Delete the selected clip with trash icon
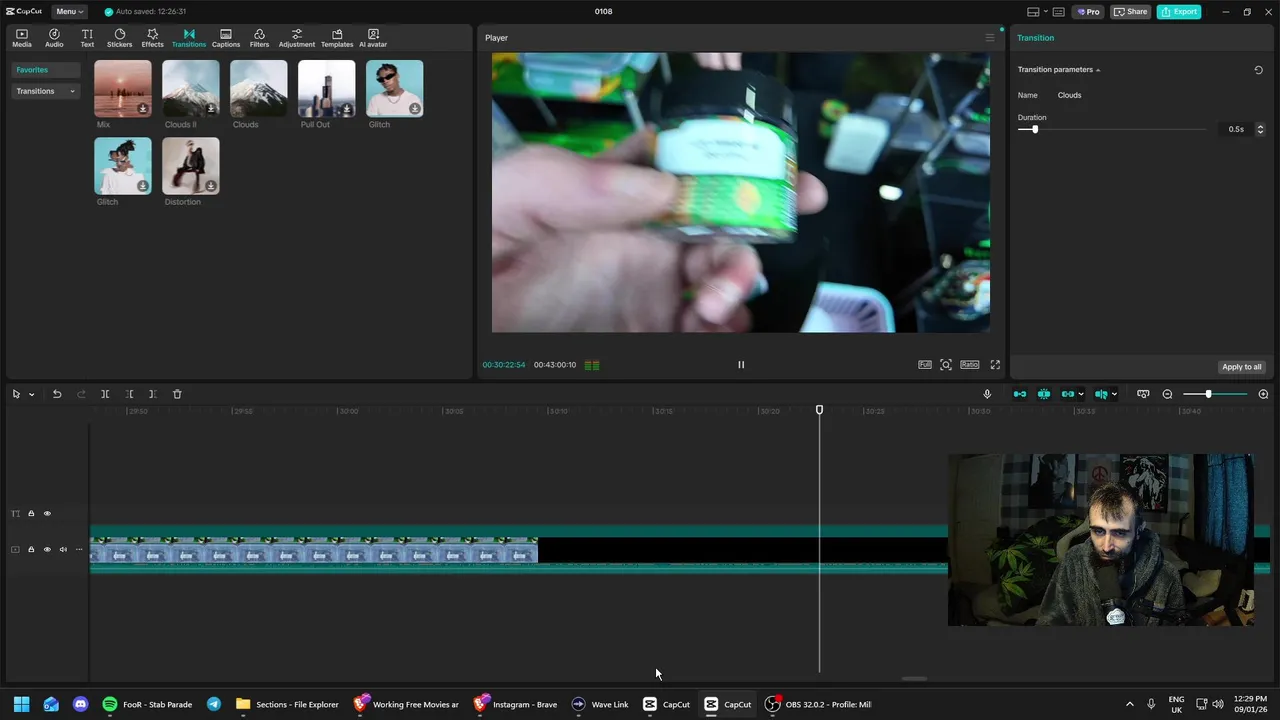This screenshot has width=1280, height=720. click(x=177, y=394)
